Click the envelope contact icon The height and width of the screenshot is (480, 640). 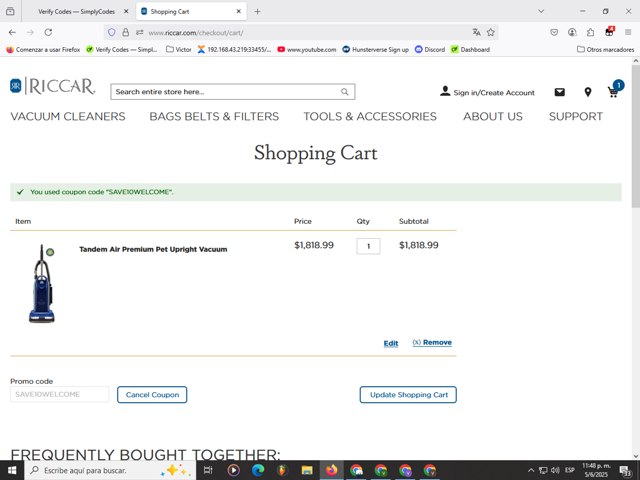(560, 92)
